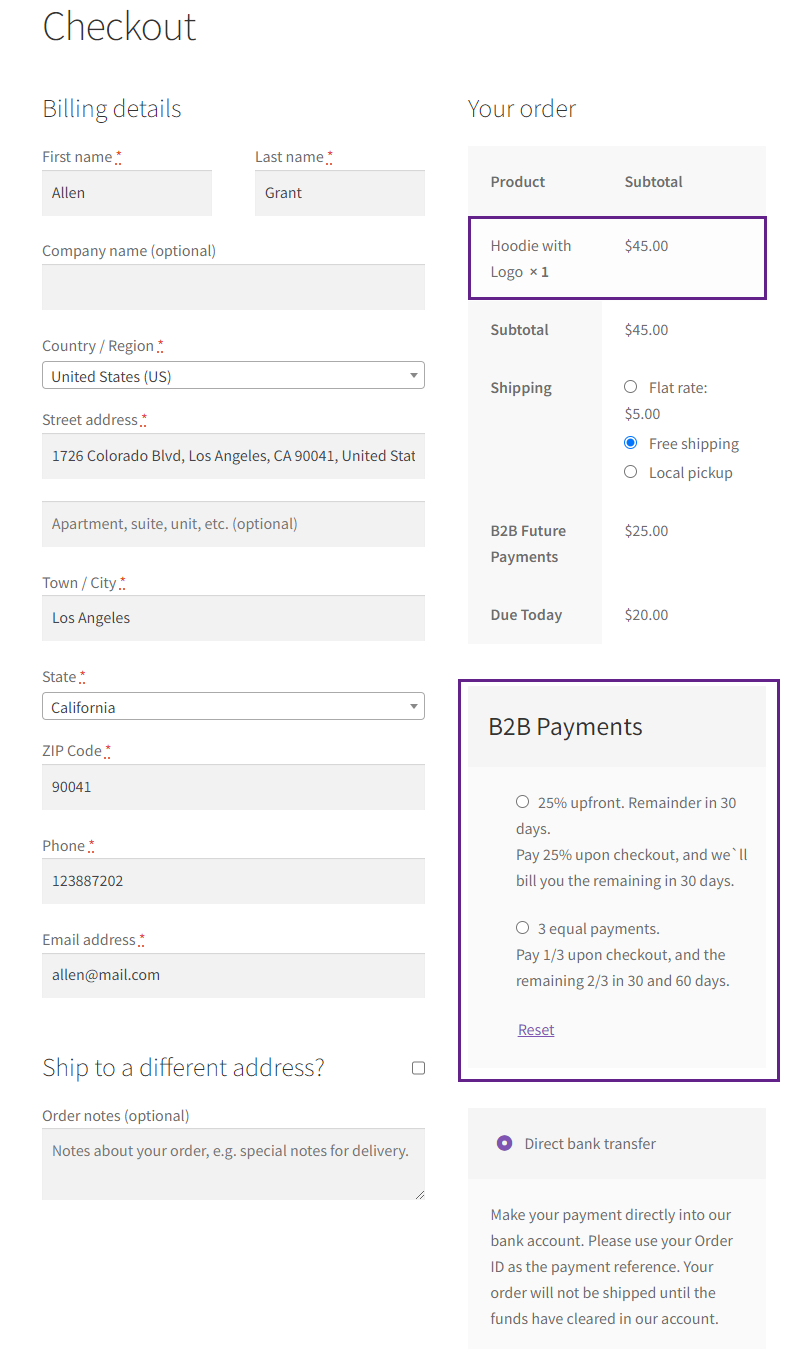795x1349 pixels.
Task: Click the Reset link in B2B Payments
Action: point(536,1029)
